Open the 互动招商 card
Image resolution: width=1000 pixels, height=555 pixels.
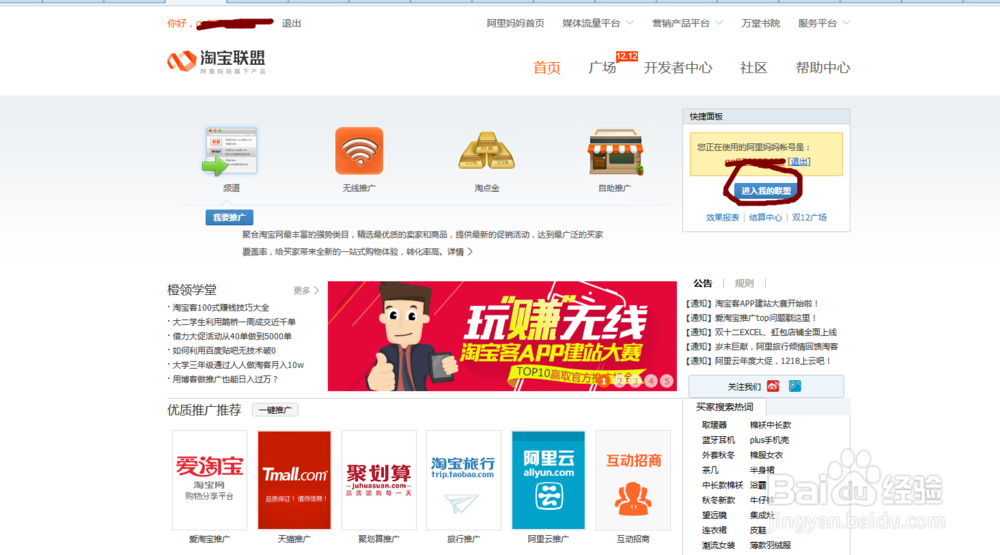click(633, 480)
